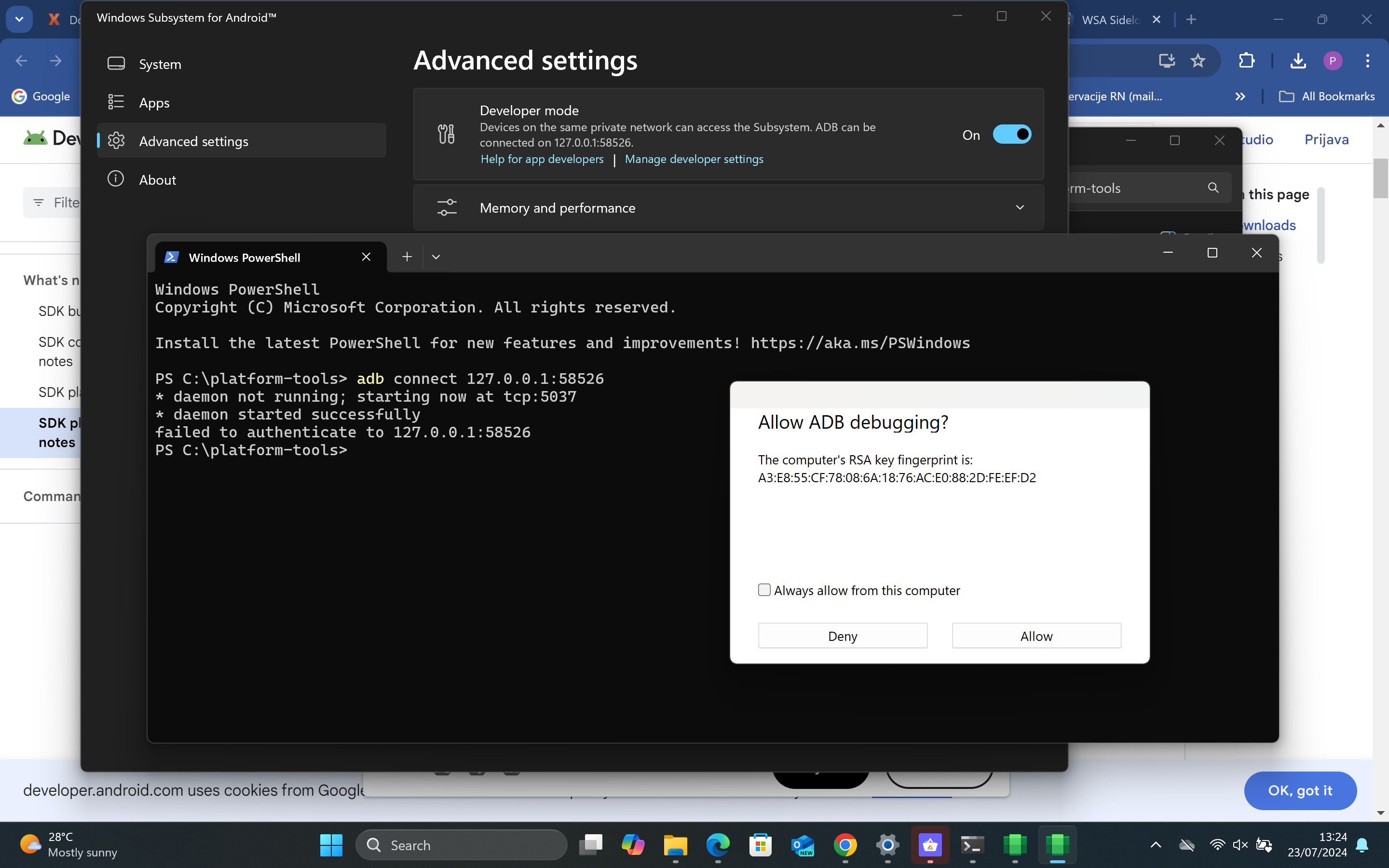
Task: Open Microsoft Store from taskbar
Action: tap(761, 844)
